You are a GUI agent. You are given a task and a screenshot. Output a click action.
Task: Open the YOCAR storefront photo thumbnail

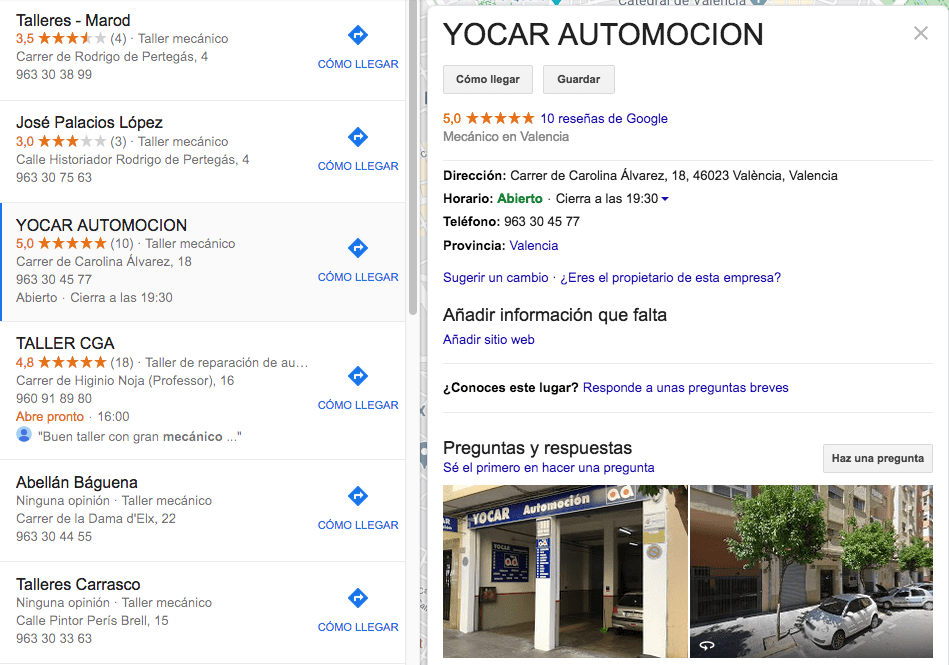[x=565, y=571]
